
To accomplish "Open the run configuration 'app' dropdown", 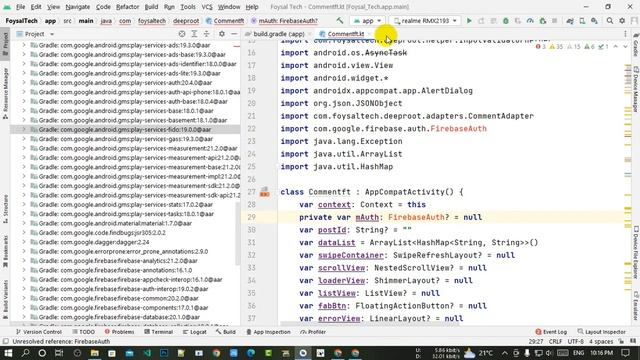I will [367, 20].
